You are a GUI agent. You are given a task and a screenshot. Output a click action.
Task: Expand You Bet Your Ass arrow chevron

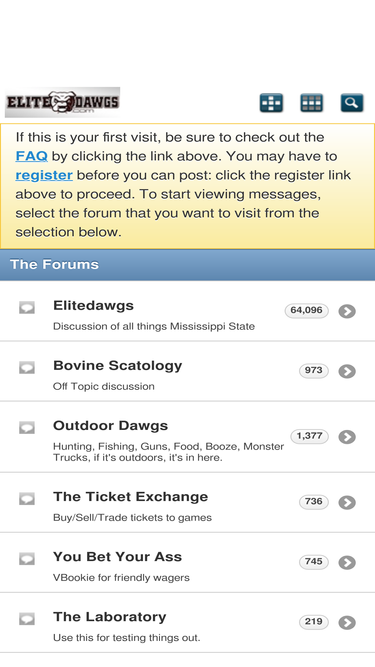[347, 563]
